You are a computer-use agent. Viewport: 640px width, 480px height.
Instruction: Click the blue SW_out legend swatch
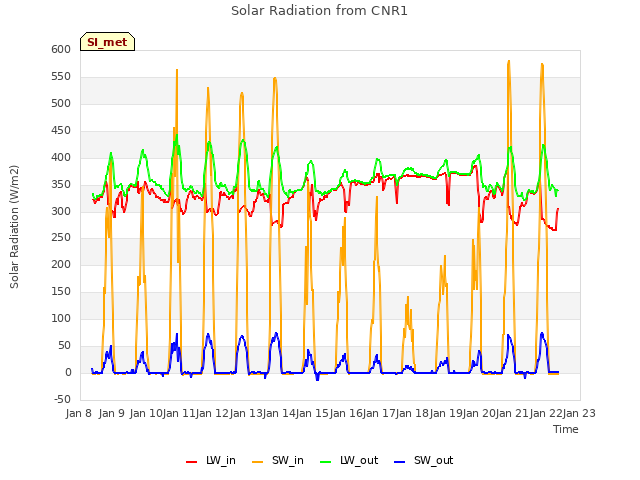pyautogui.click(x=400, y=462)
